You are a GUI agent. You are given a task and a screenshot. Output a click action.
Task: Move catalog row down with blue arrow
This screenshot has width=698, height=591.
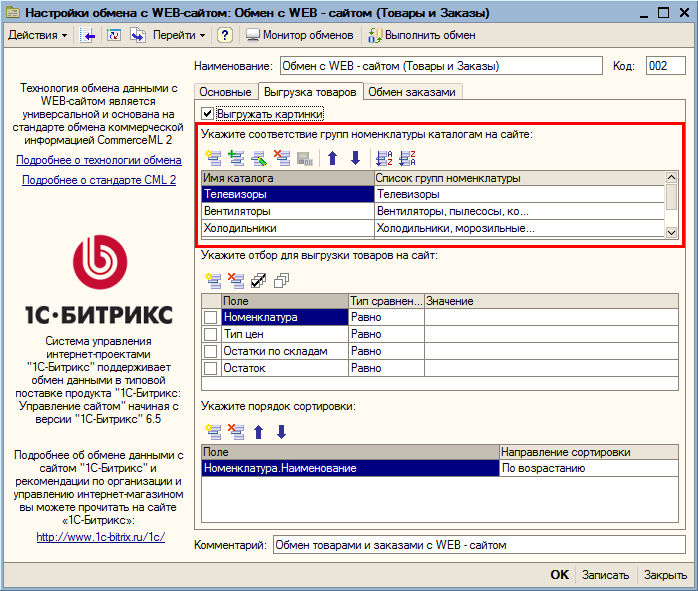[x=355, y=158]
